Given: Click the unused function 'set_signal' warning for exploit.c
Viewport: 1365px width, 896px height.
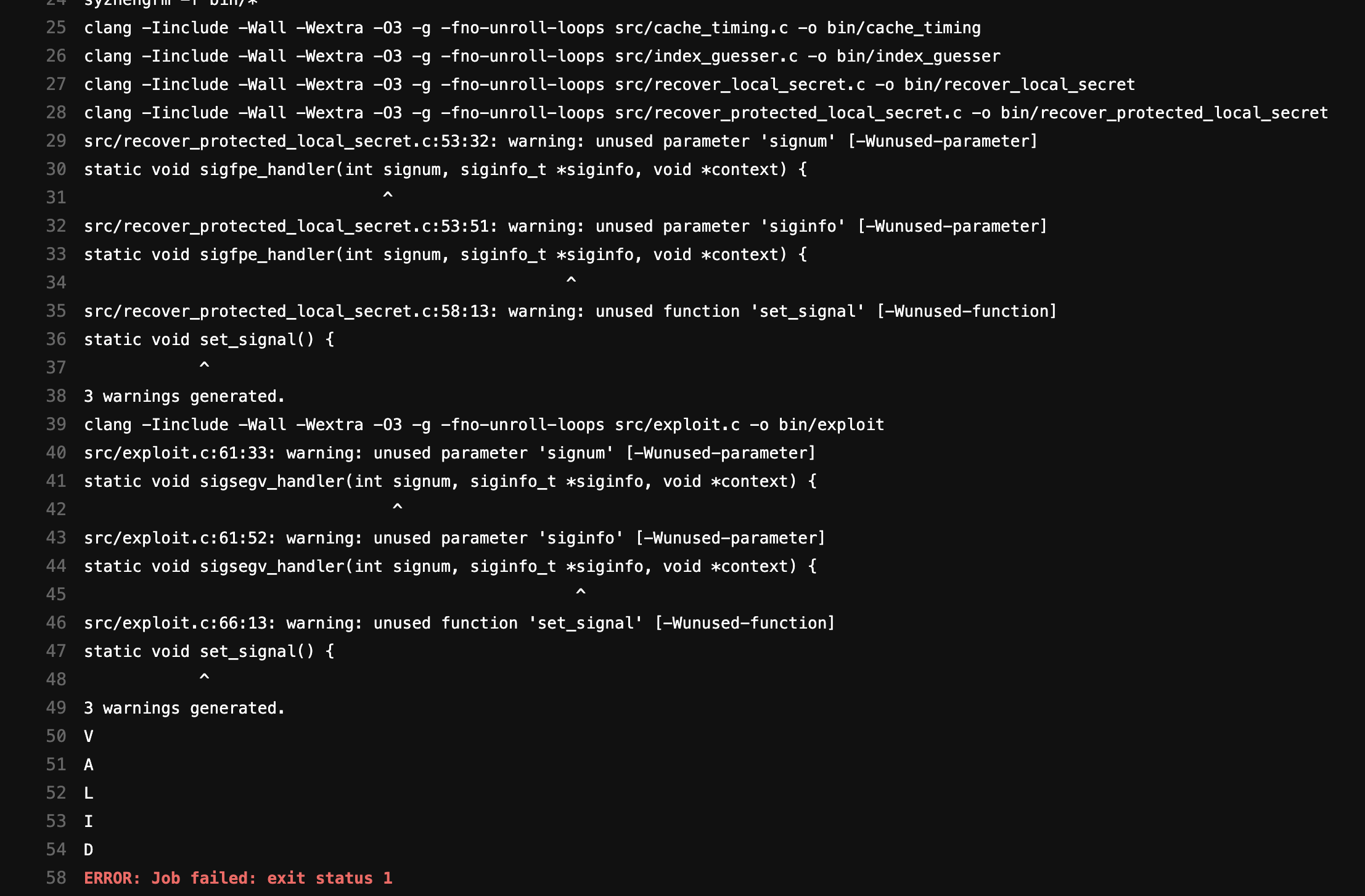Looking at the screenshot, I should pyautogui.click(x=459, y=623).
